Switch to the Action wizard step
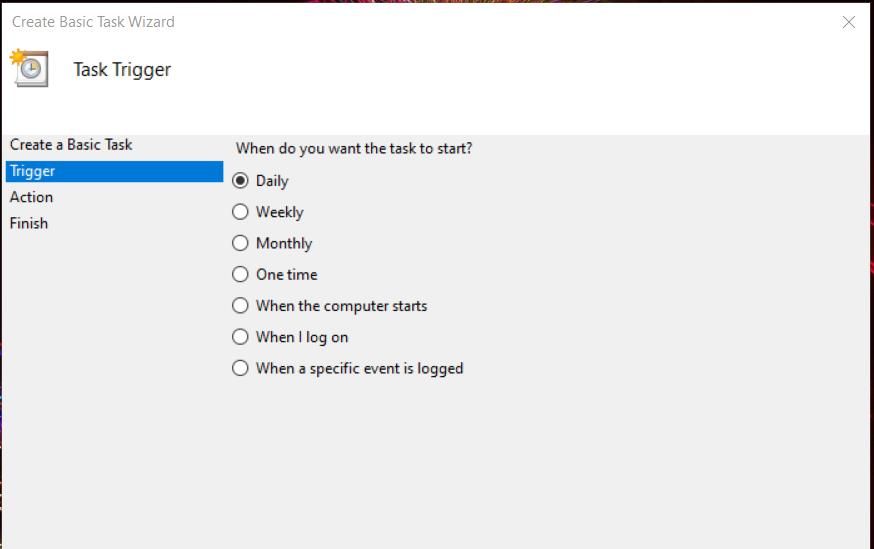 32,197
